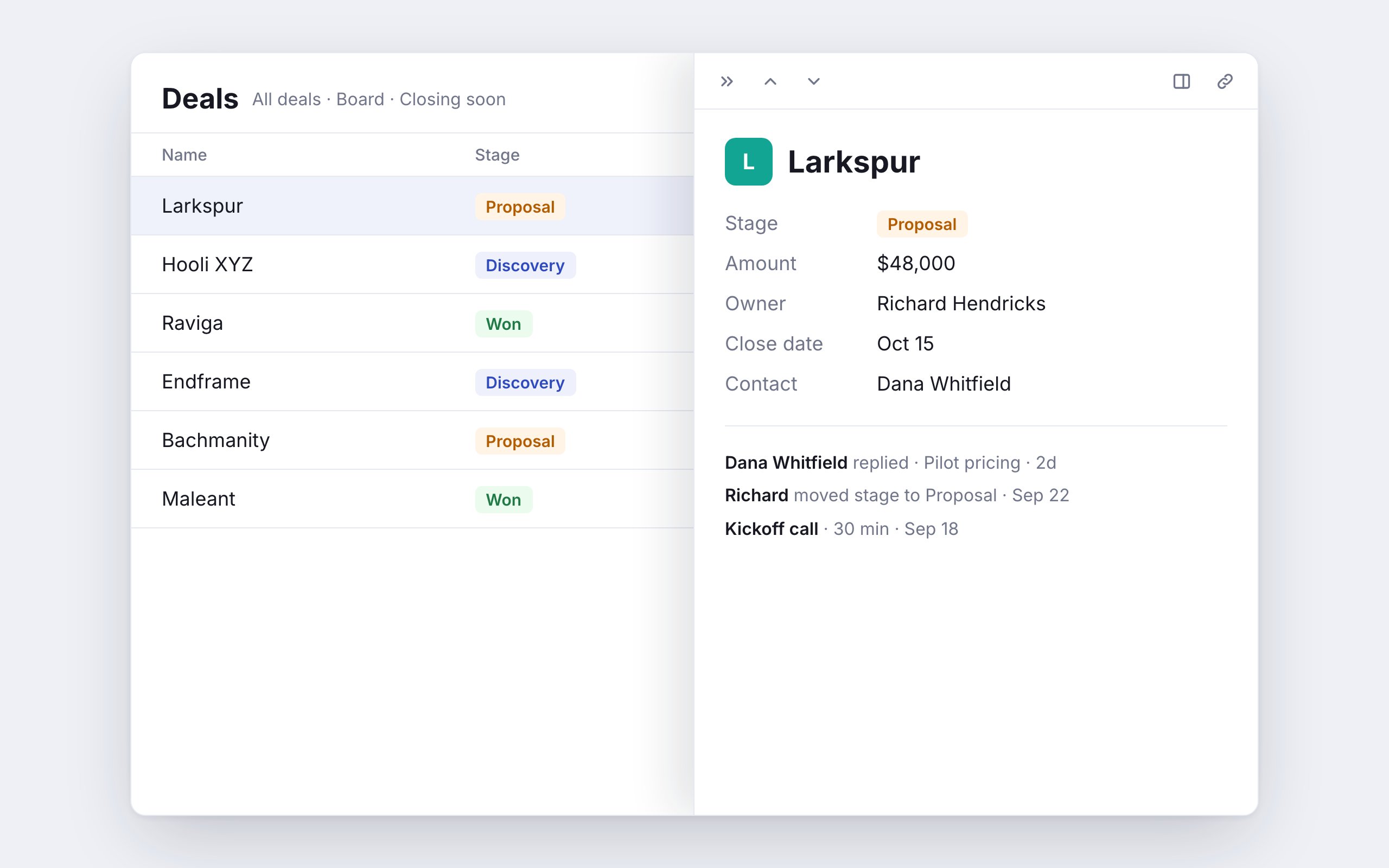Collapse the detail panel with double chevron
The image size is (1389, 868).
[727, 81]
